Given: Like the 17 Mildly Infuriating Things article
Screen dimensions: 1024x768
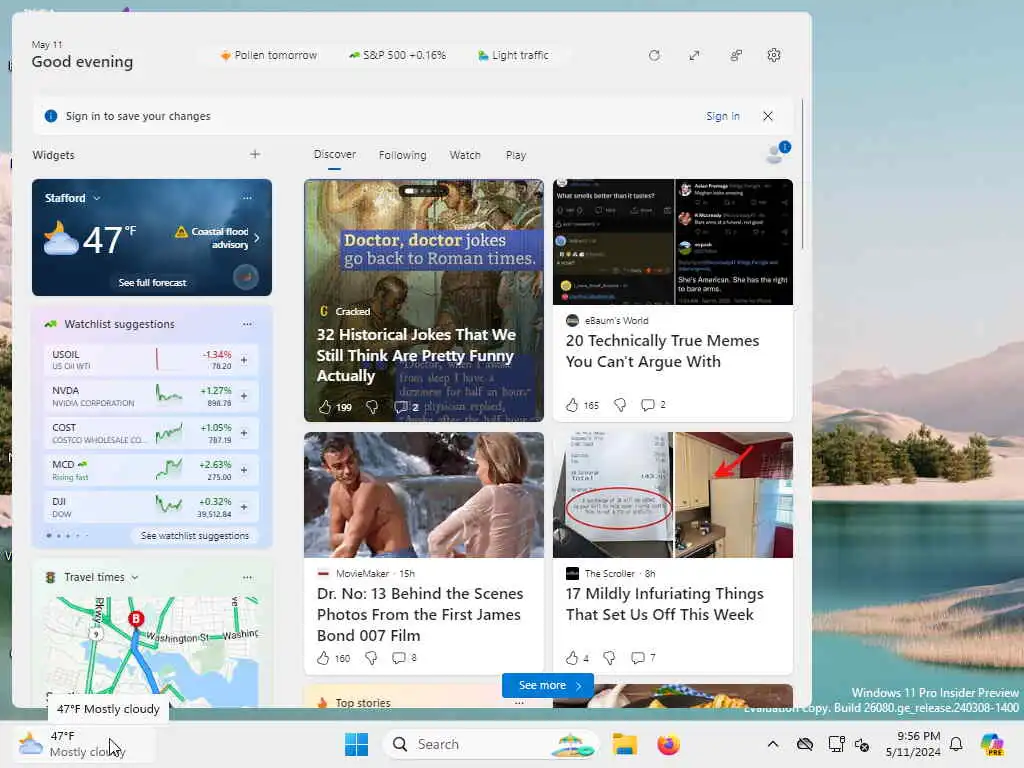Looking at the screenshot, I should 572,658.
